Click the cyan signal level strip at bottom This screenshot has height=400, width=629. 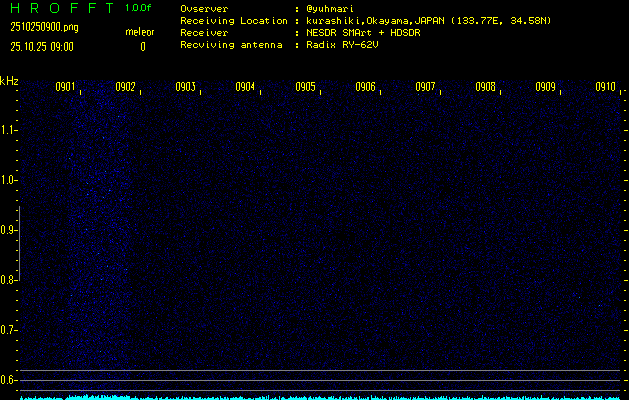coord(321,397)
